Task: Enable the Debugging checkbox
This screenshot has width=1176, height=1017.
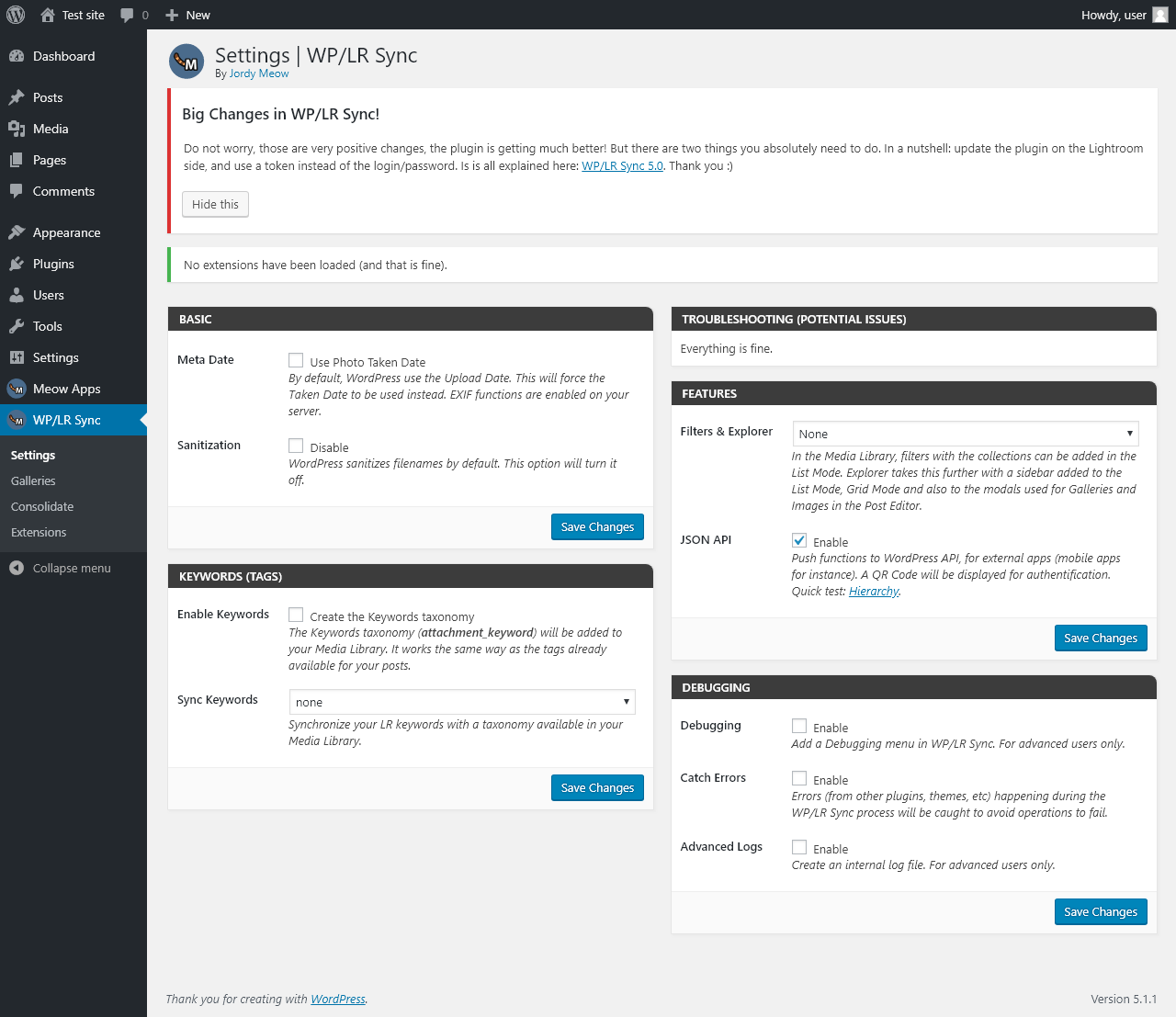Action: (x=799, y=726)
